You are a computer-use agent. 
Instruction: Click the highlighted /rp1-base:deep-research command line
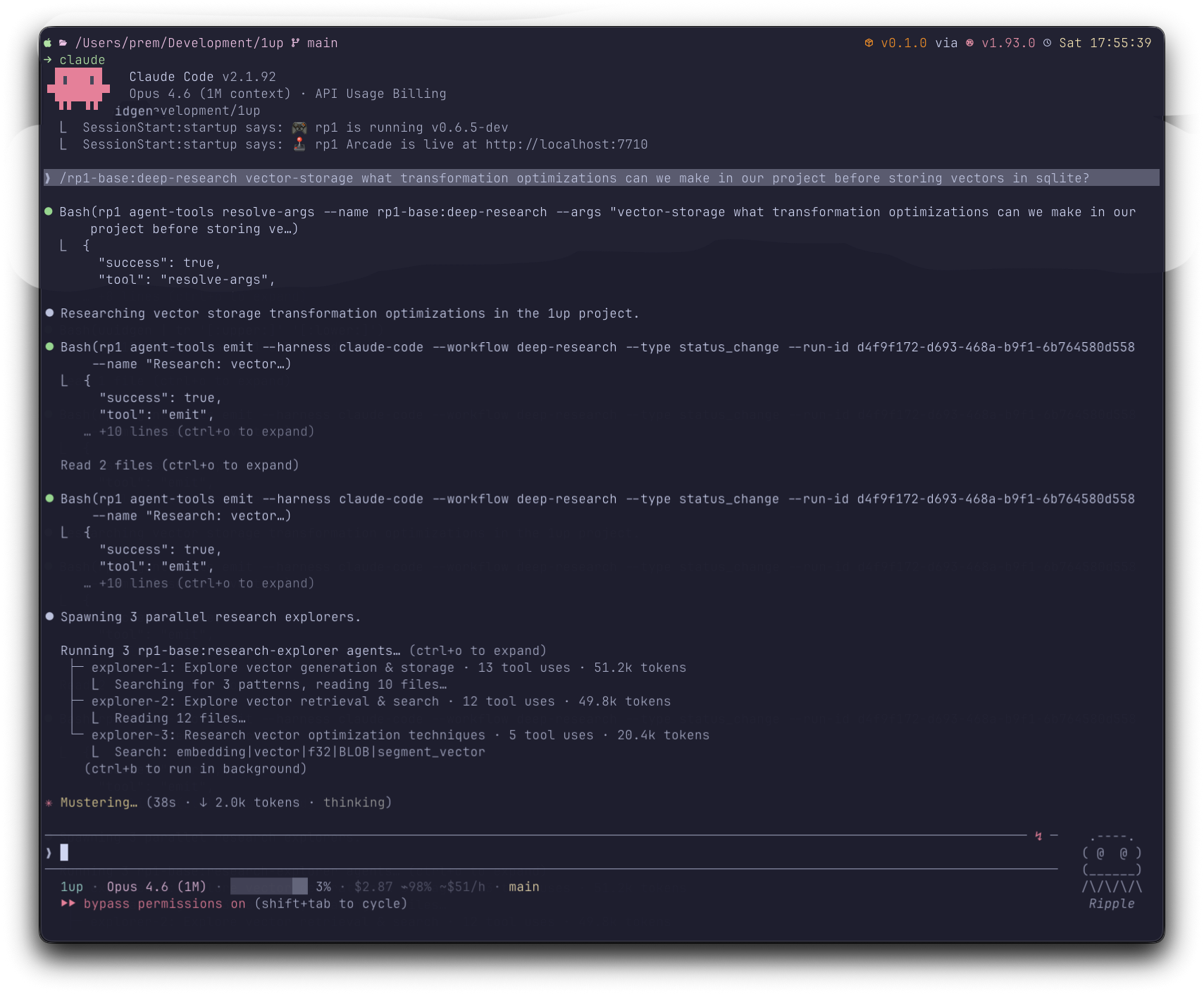coord(602,178)
